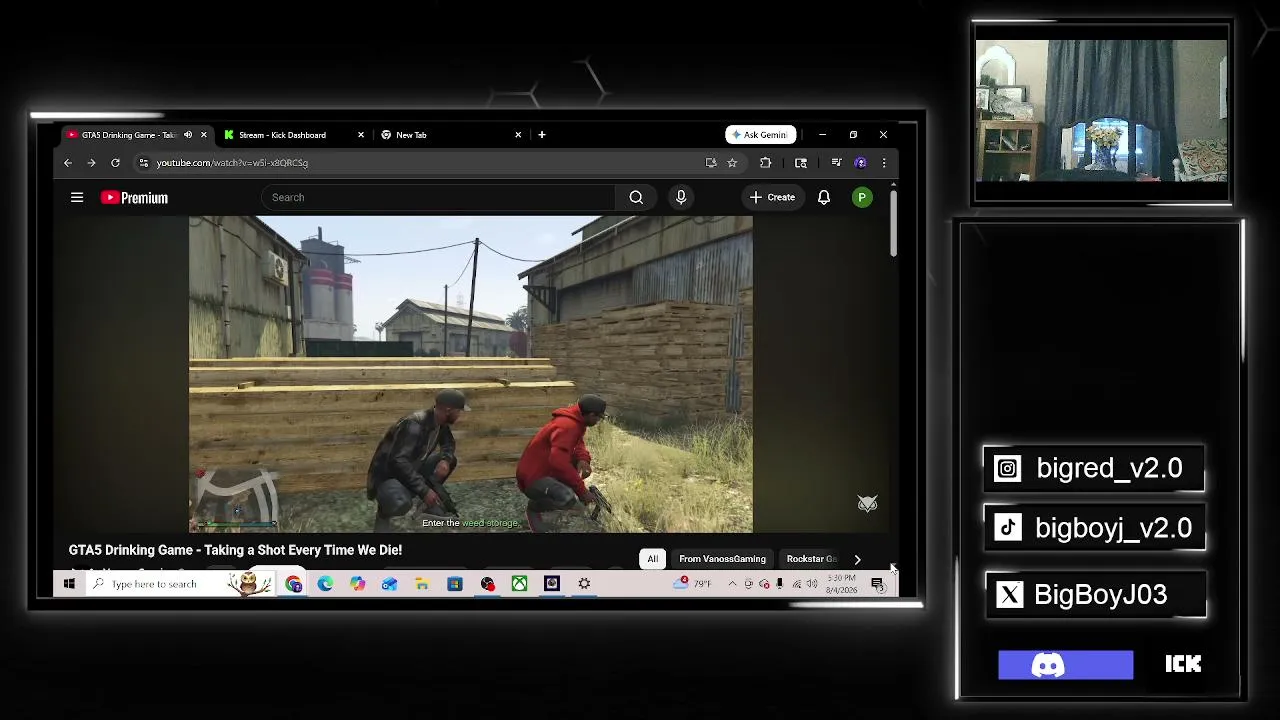This screenshot has width=1280, height=720.
Task: Open the Chrome profile avatar
Action: pyautogui.click(x=860, y=163)
